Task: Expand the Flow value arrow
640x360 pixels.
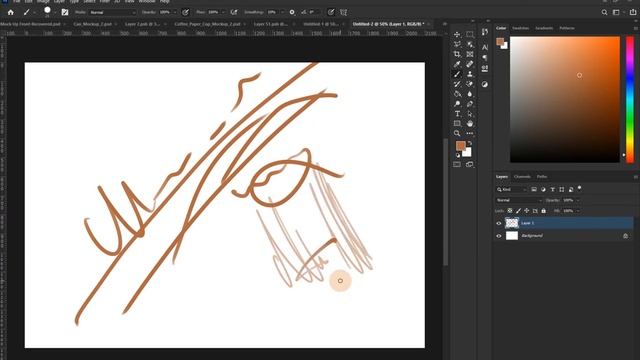Action: (223, 12)
